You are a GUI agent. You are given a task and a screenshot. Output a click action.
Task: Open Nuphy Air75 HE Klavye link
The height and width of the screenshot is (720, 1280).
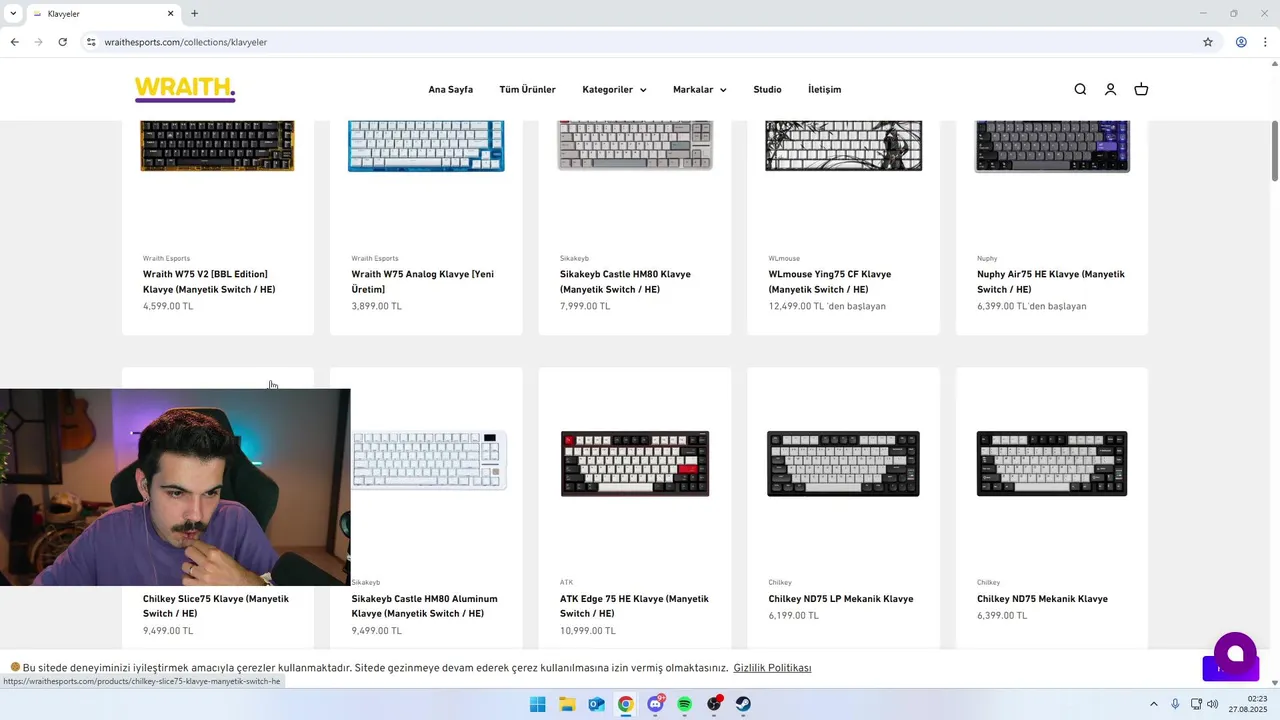pos(1051,282)
